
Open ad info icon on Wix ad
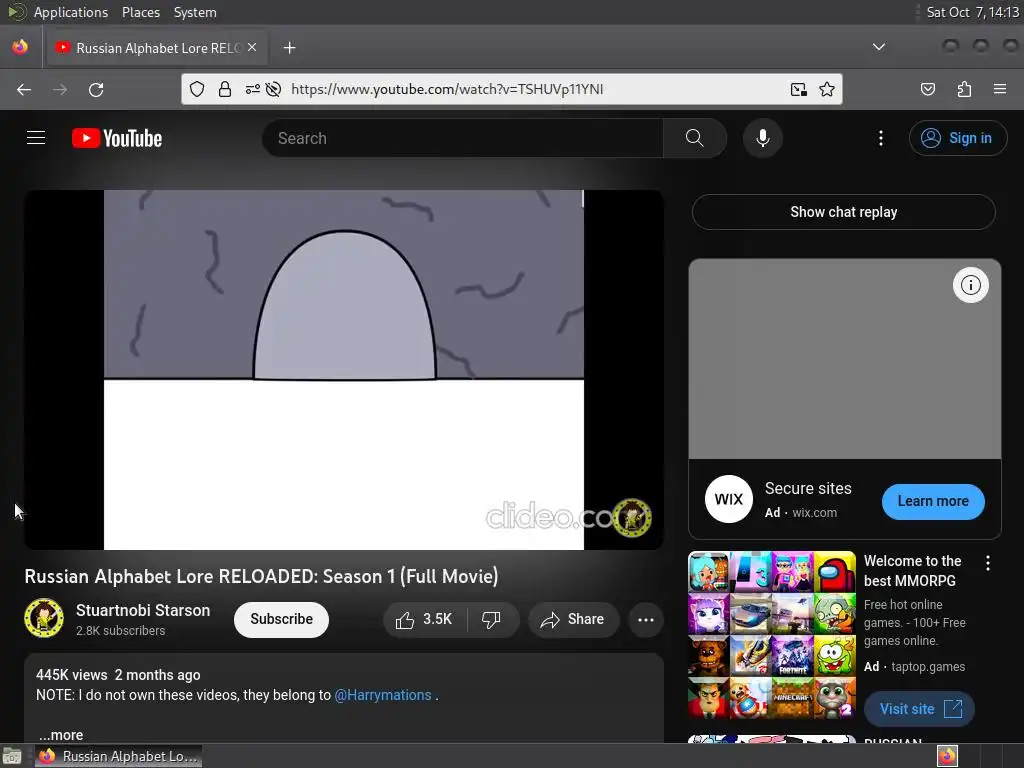[970, 285]
